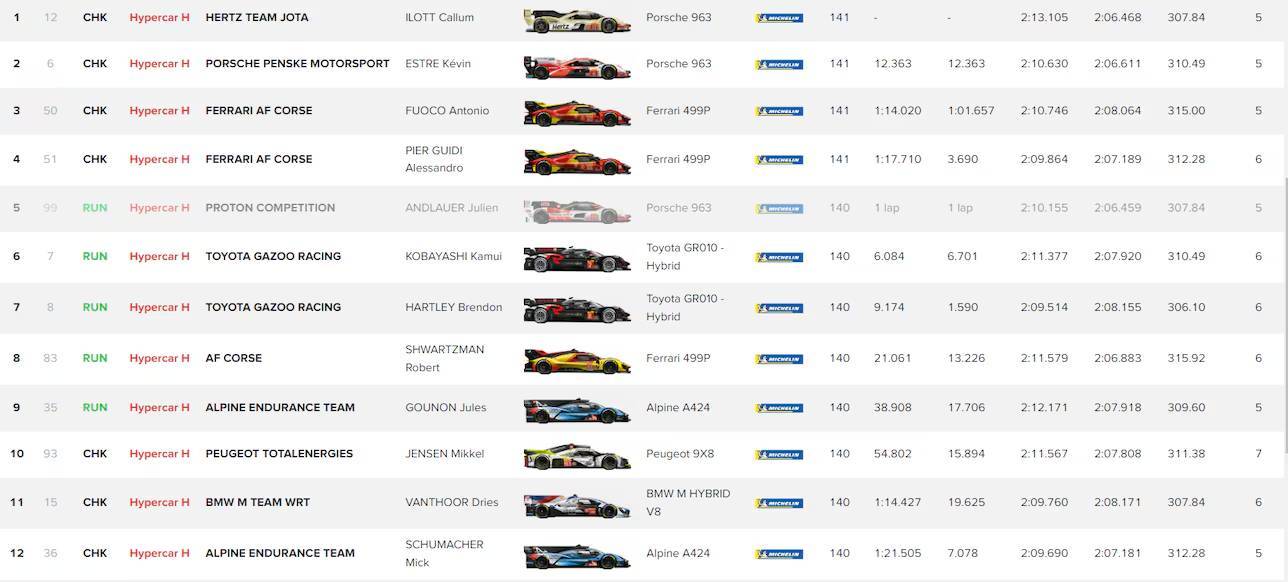Open PORSCHE PENSKE MOTORSPORT team entry
Viewport: 1288px width, 582px height.
[297, 64]
